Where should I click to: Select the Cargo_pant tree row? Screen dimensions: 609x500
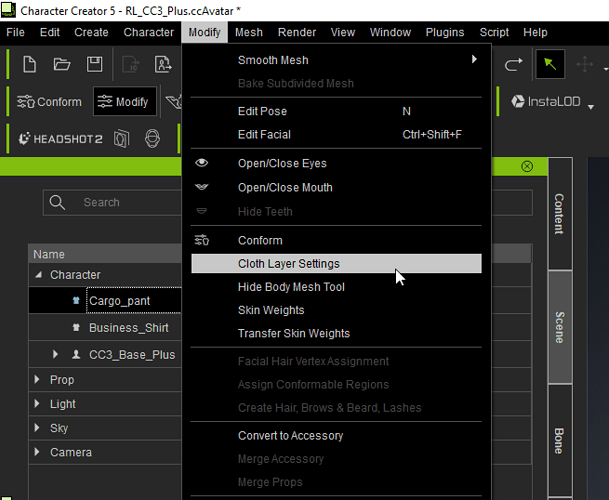[x=105, y=300]
